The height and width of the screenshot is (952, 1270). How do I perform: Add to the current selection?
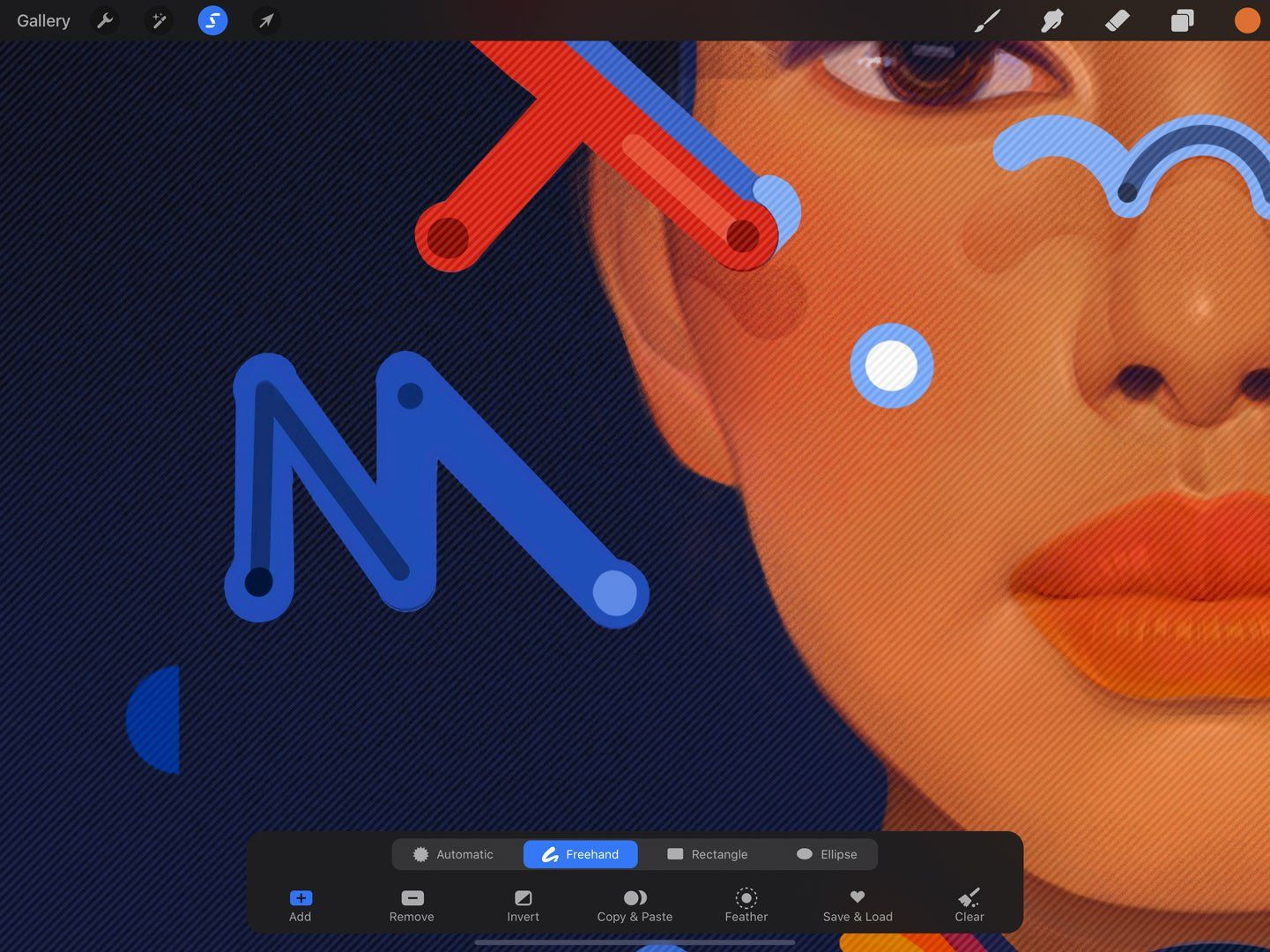coord(300,905)
